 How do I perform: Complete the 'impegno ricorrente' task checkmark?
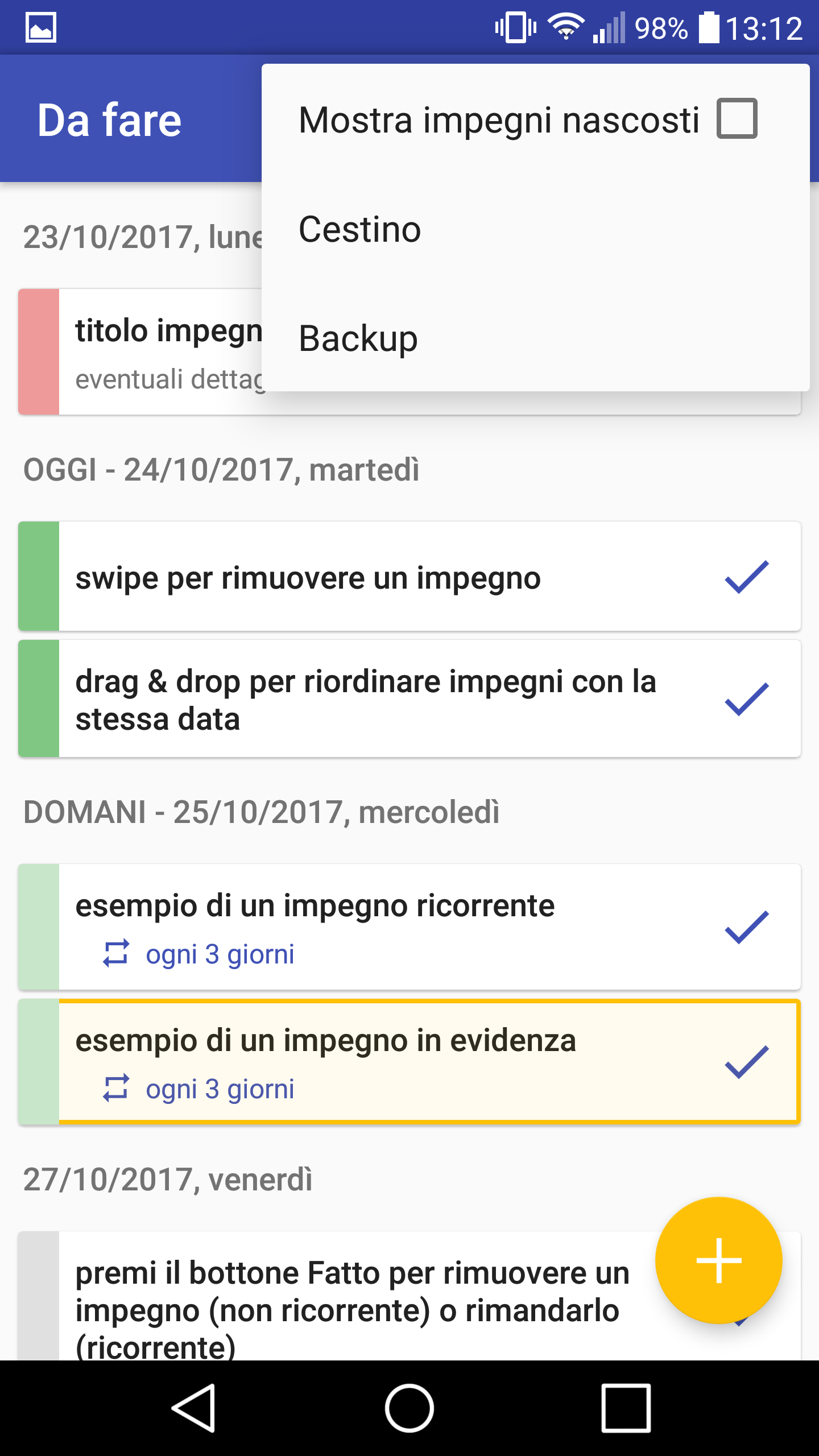(x=746, y=927)
